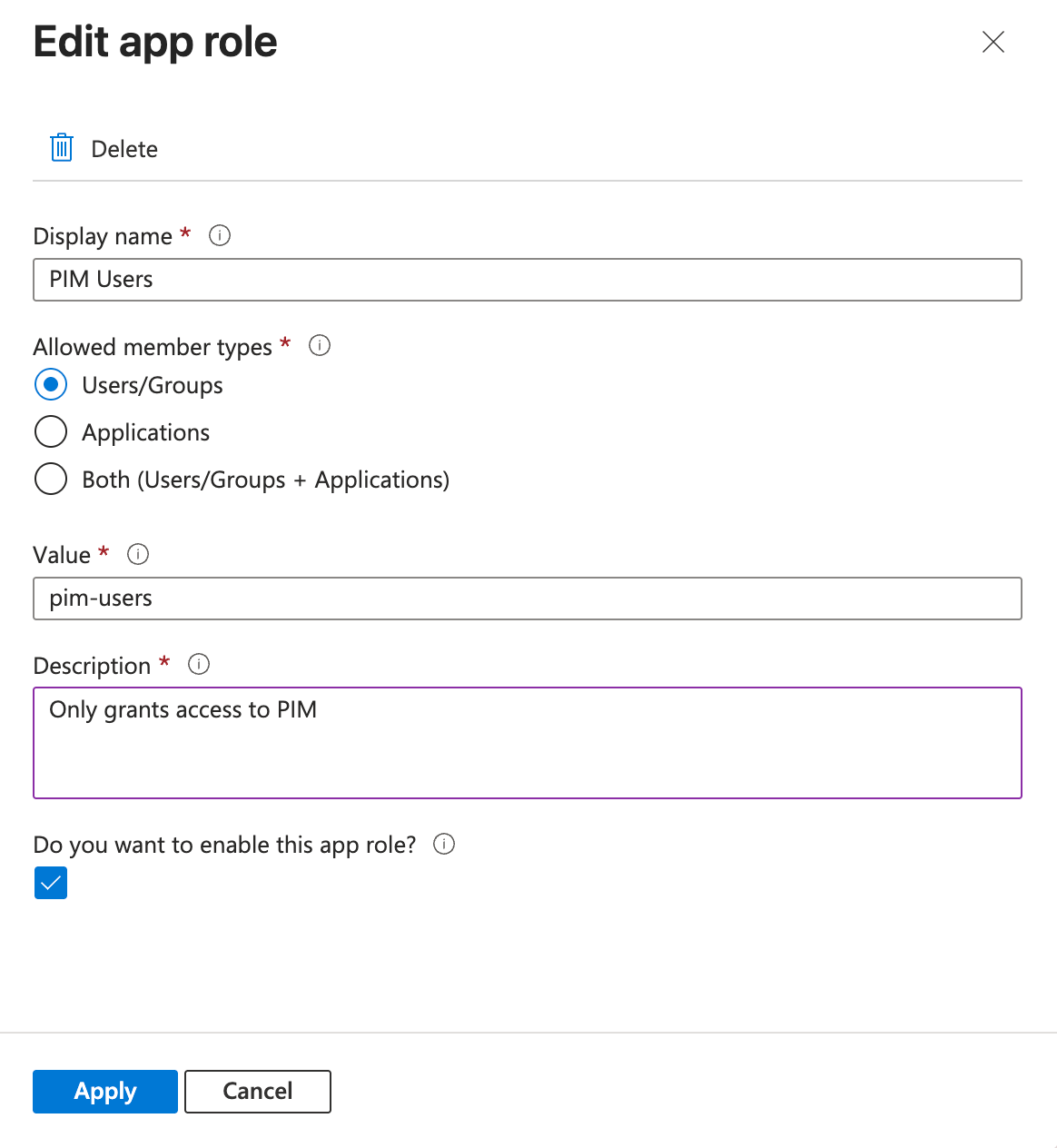This screenshot has width=1057, height=1148.
Task: Click 'Do you want to enable this app role?' text
Action: coord(224,845)
